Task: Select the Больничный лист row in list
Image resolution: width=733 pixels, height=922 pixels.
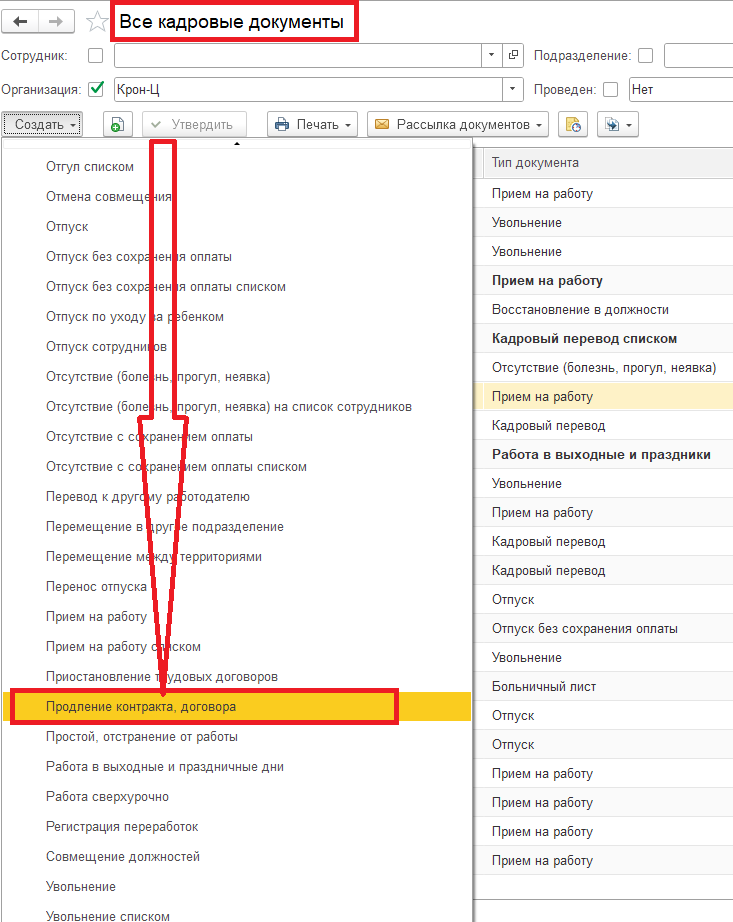Action: (543, 687)
